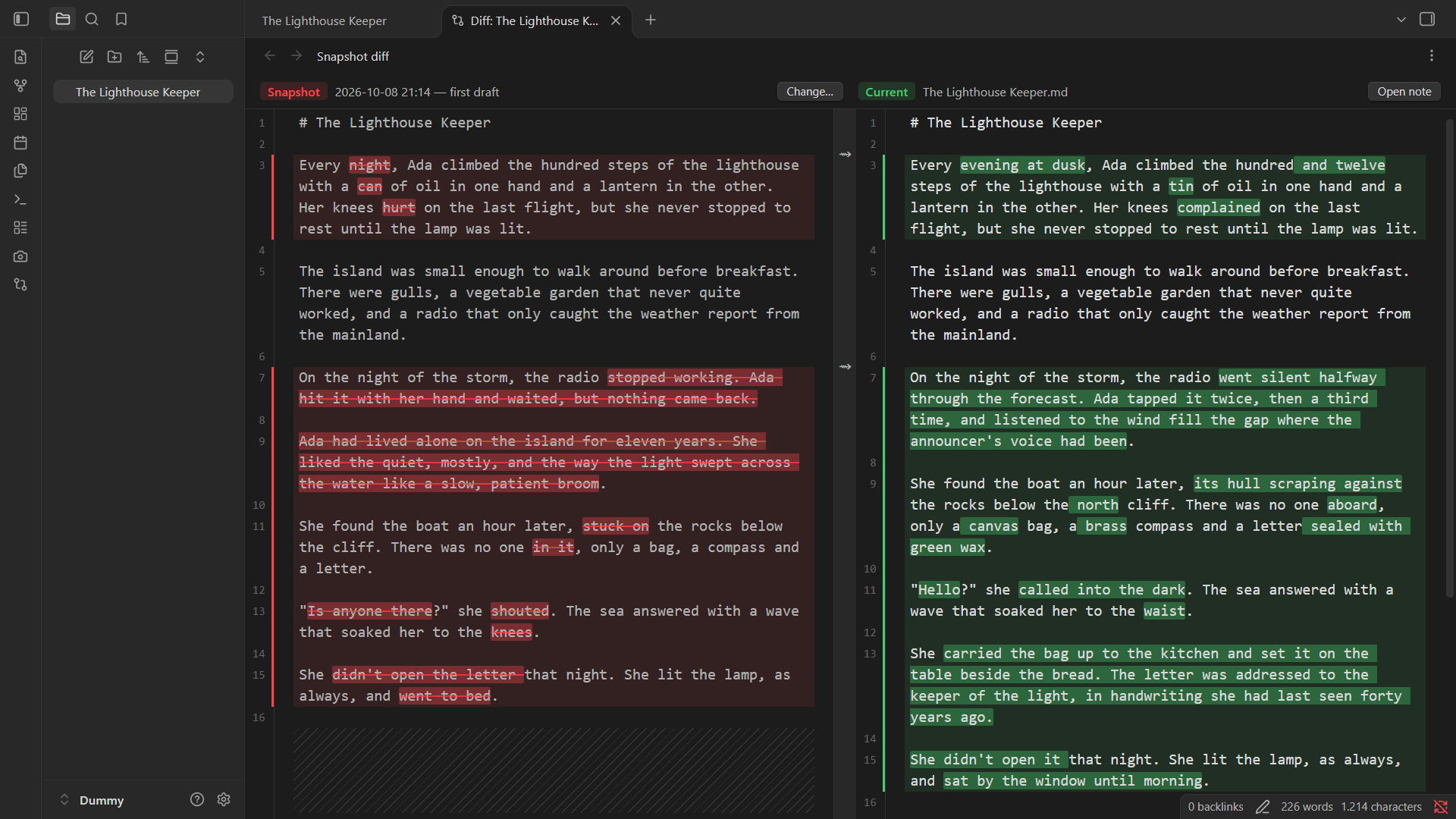This screenshot has width=1456, height=819.
Task: Click 226 words in status bar
Action: [1307, 807]
